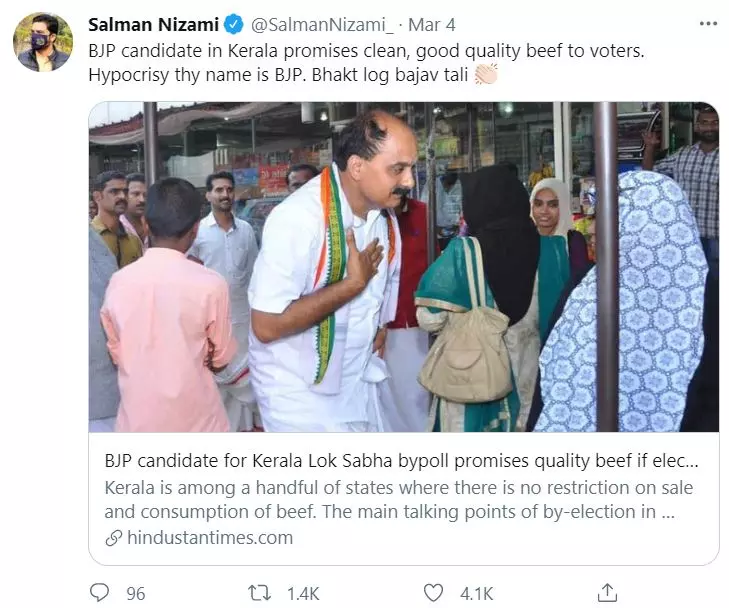Click the reply speech bubble icon

click(x=98, y=592)
